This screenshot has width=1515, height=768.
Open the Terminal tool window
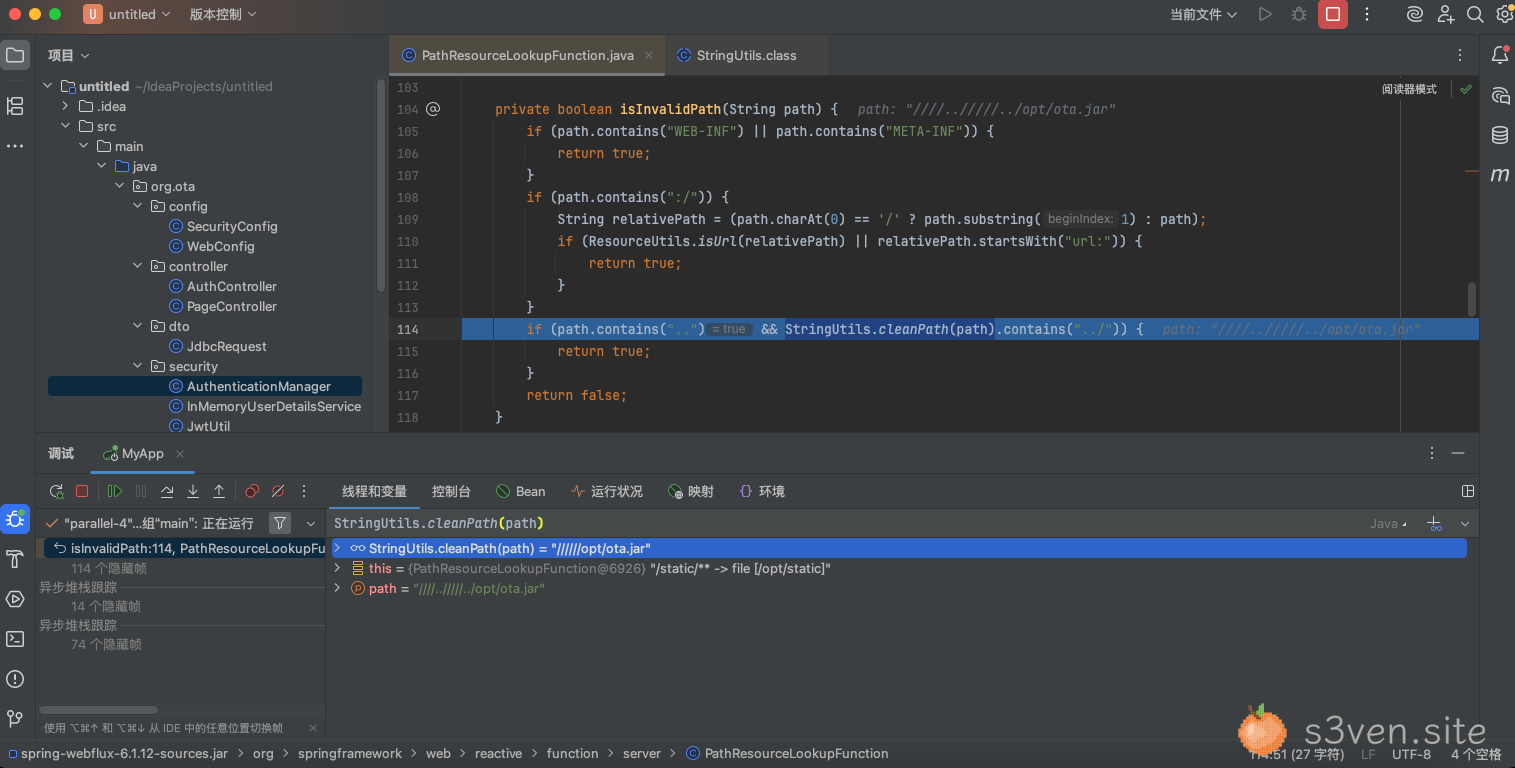(x=15, y=639)
